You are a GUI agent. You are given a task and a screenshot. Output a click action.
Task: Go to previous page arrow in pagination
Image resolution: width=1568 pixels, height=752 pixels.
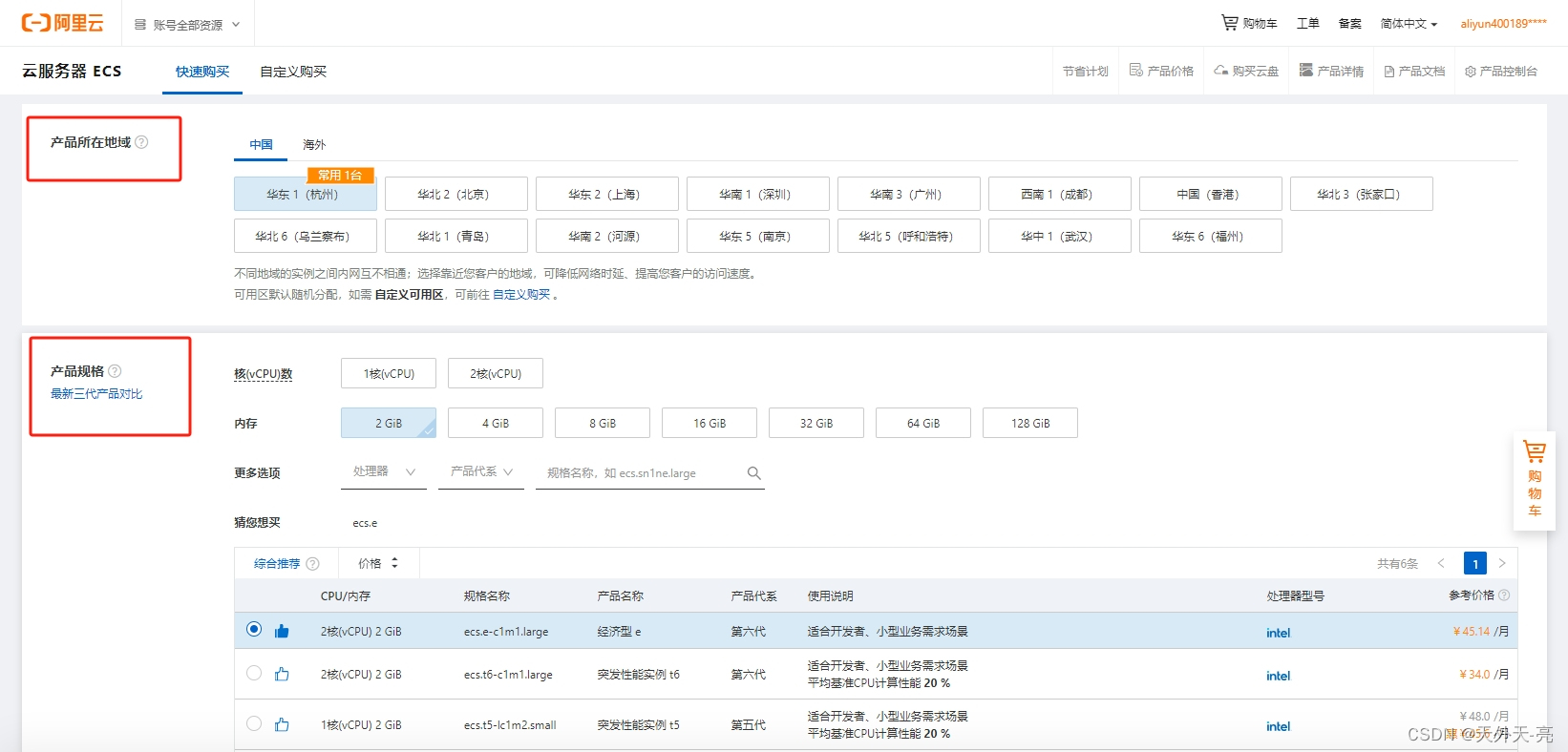click(x=1441, y=563)
